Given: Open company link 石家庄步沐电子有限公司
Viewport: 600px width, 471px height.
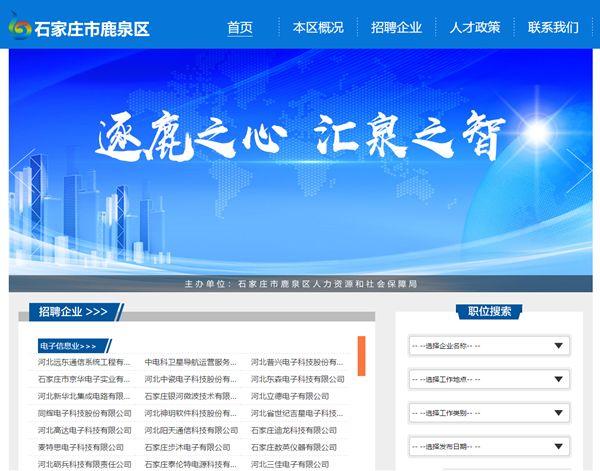Looking at the screenshot, I should point(187,447).
